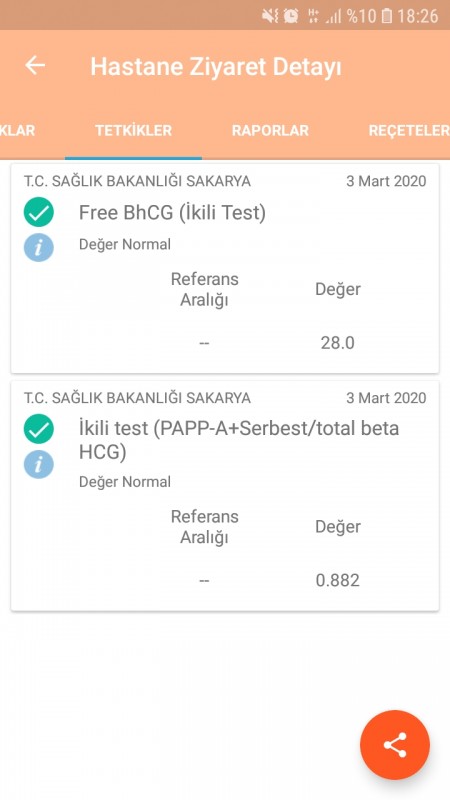Image resolution: width=450 pixels, height=800 pixels.
Task: Switch to the REÇETELER tab
Action: click(x=409, y=131)
